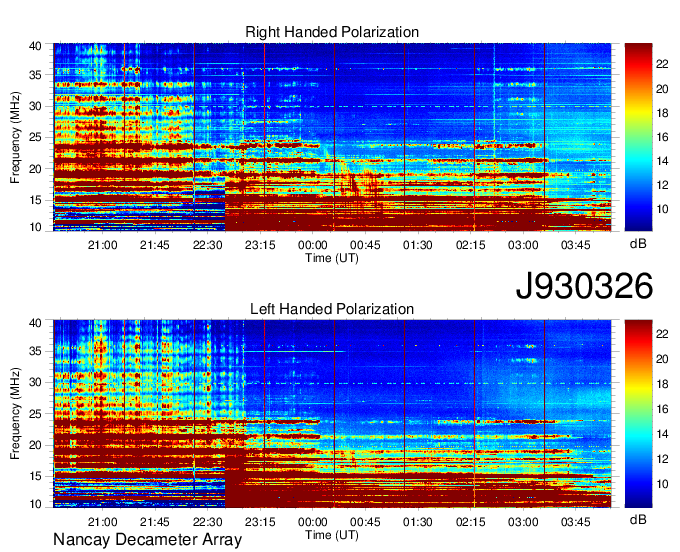Click the 00:45 time tick of Left Handed plot

pos(365,522)
